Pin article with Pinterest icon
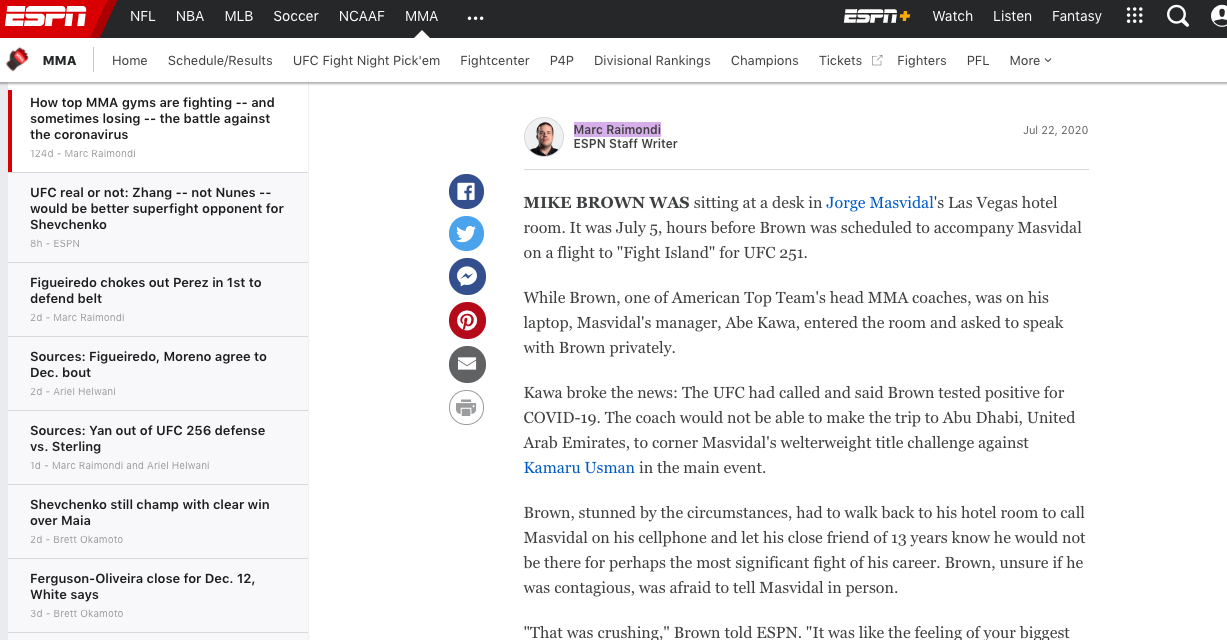 pyautogui.click(x=466, y=320)
